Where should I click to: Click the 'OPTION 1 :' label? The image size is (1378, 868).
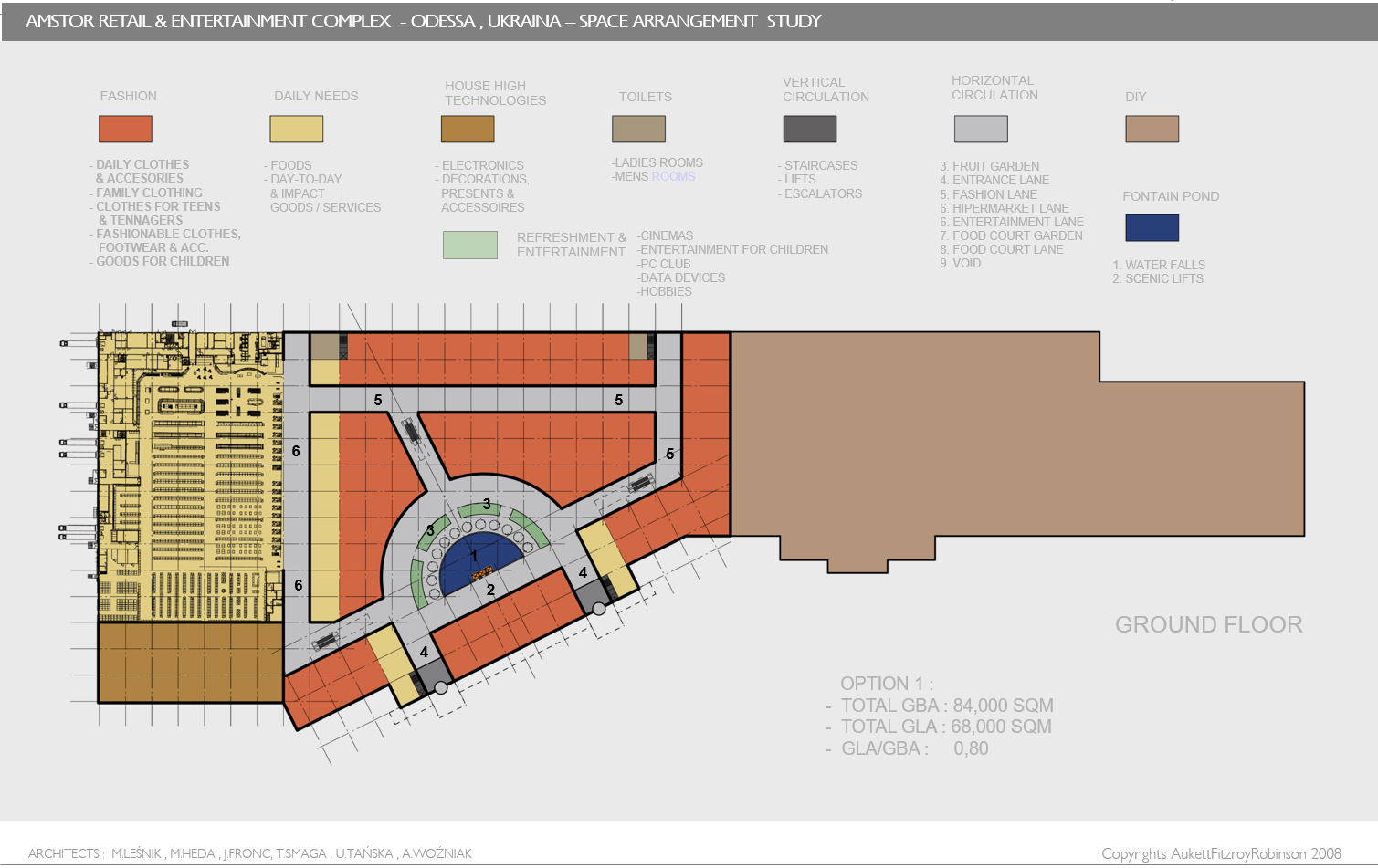click(887, 684)
